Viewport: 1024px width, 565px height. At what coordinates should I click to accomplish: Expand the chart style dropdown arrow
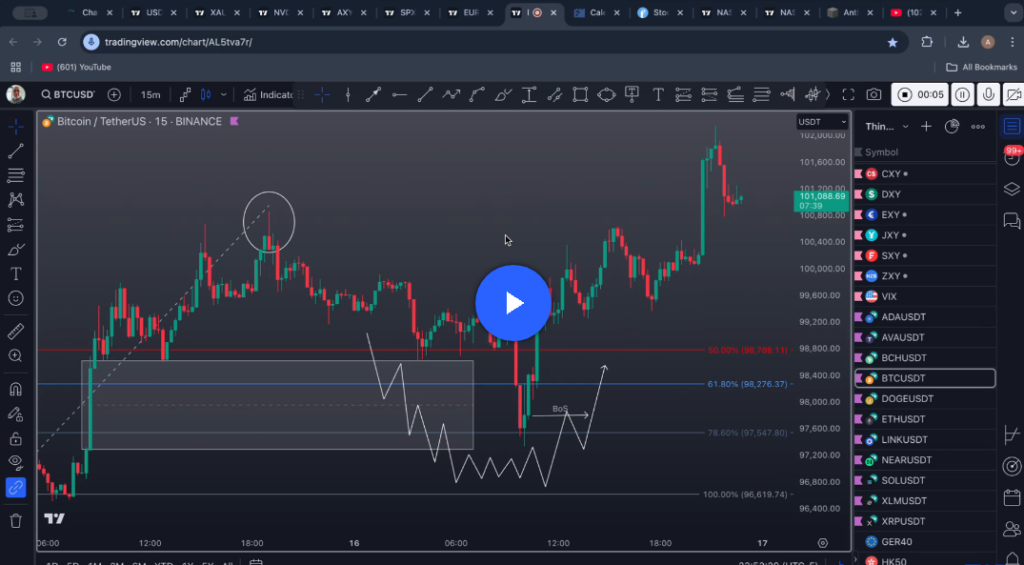pyautogui.click(x=223, y=95)
